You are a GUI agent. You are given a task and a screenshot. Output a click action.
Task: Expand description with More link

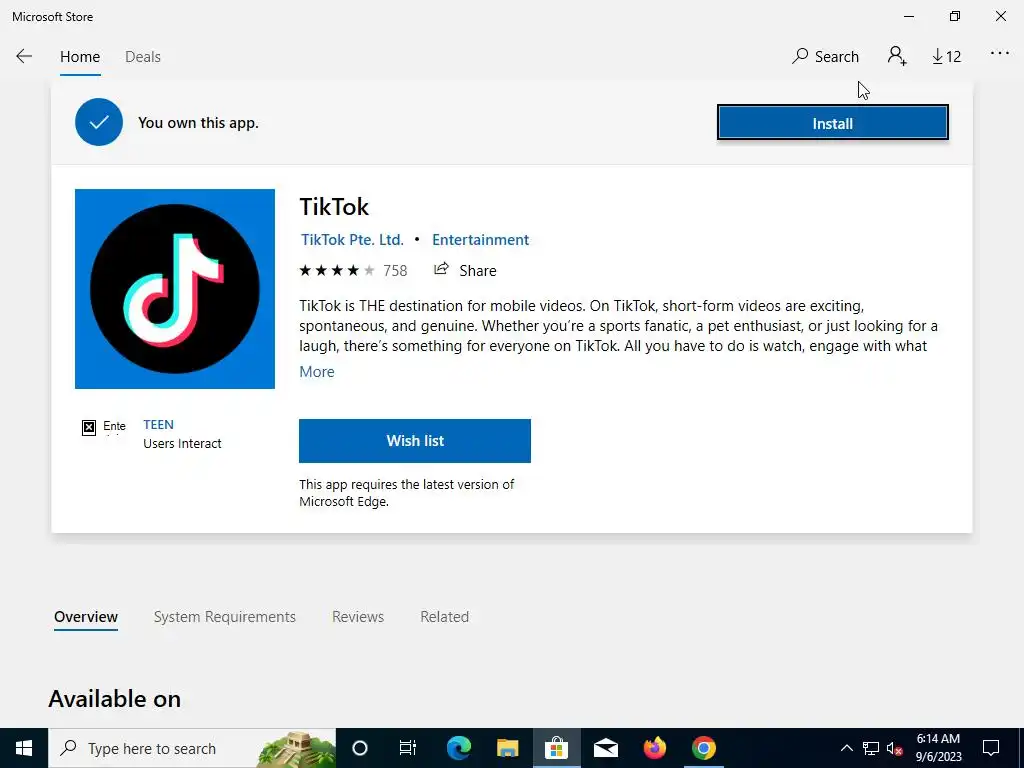(317, 372)
